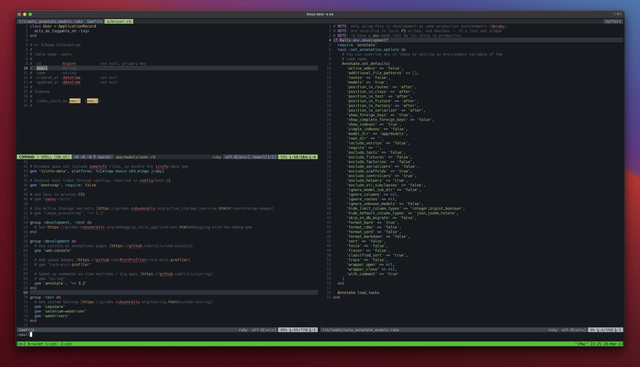Open the github rails/web-console link
This screenshot has width=640, height=367.
(x=151, y=246)
